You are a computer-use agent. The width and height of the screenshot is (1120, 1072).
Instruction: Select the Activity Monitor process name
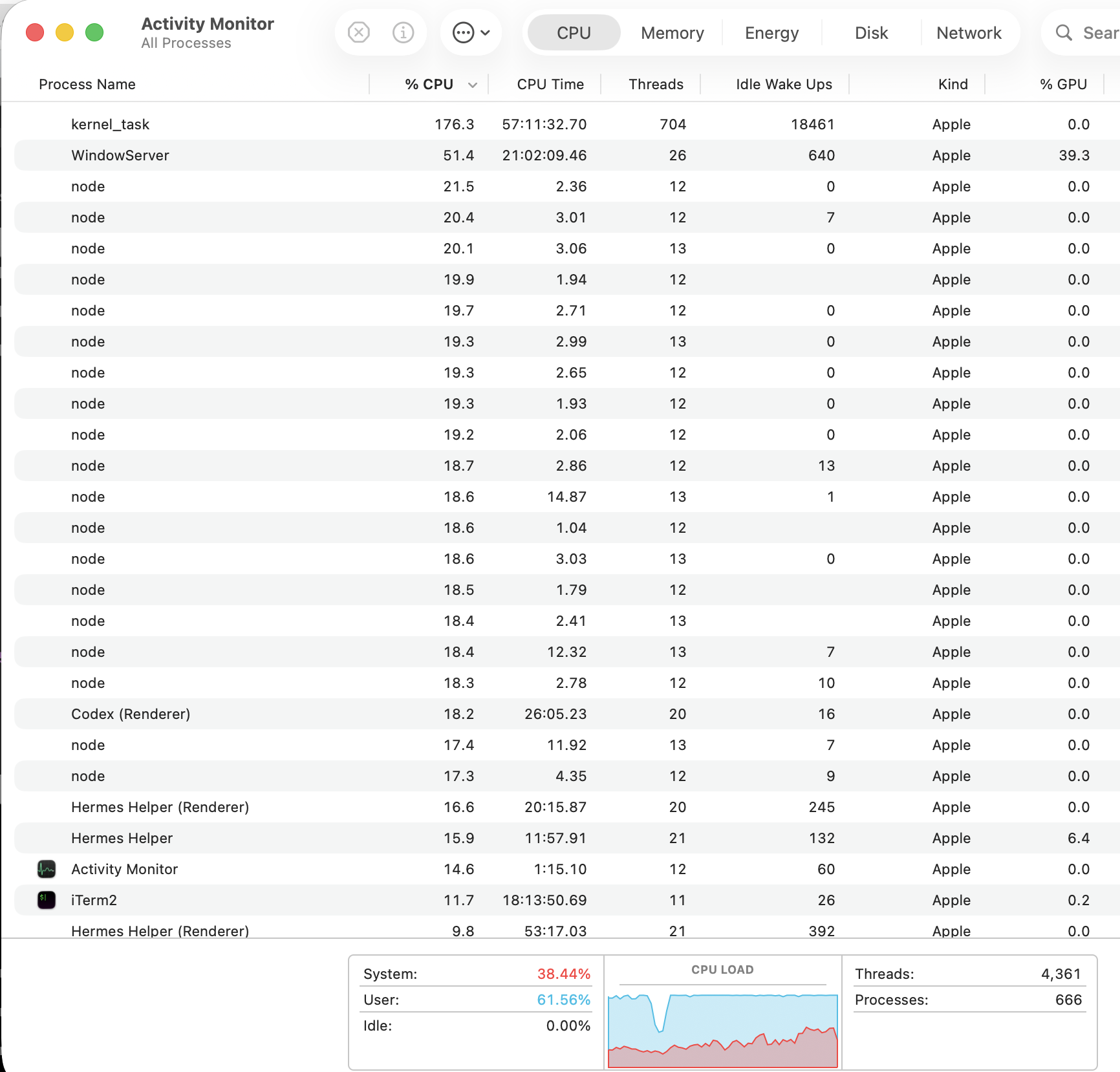click(124, 869)
